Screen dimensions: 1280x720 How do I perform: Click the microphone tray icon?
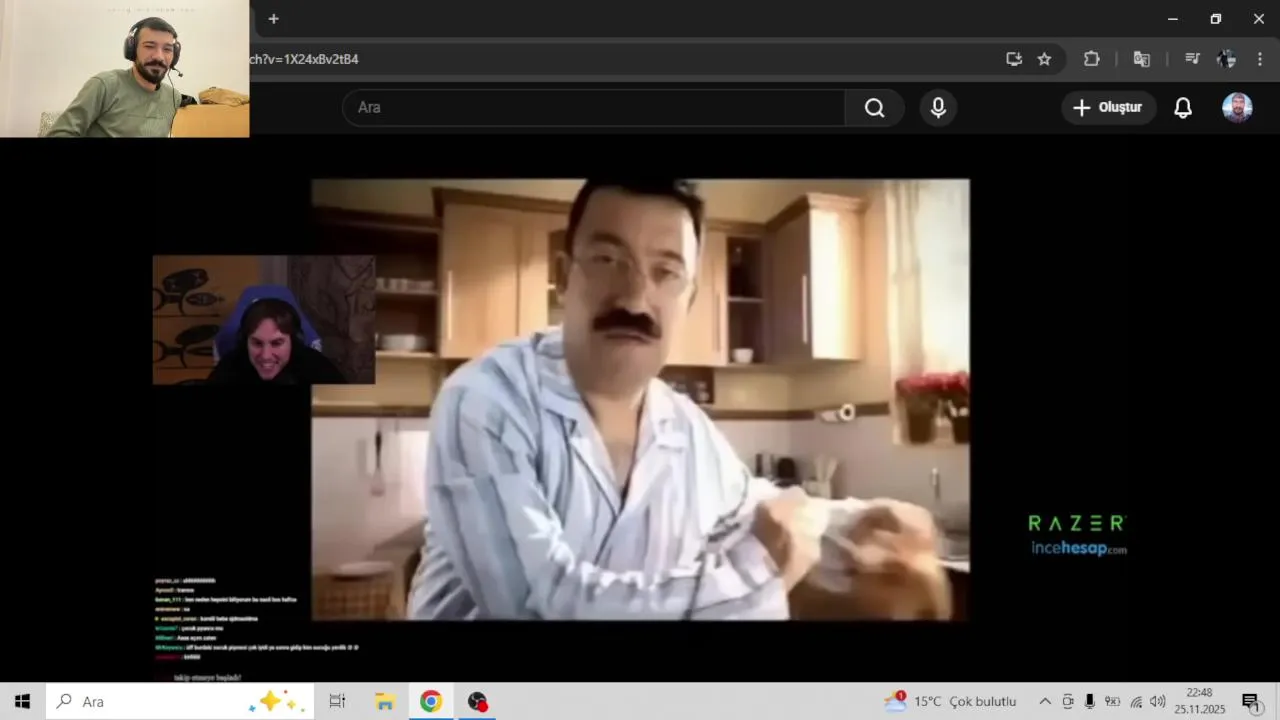coord(1090,701)
